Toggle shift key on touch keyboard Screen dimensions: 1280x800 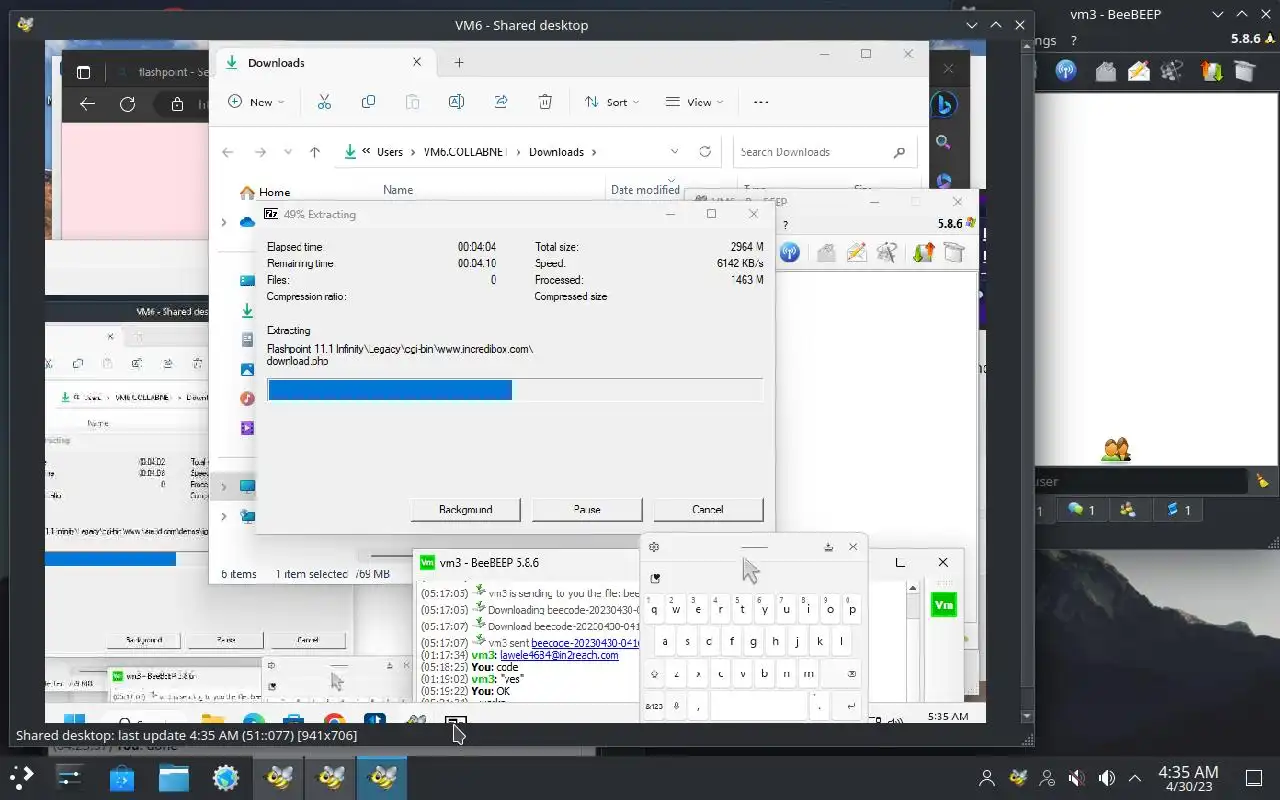tap(655, 674)
